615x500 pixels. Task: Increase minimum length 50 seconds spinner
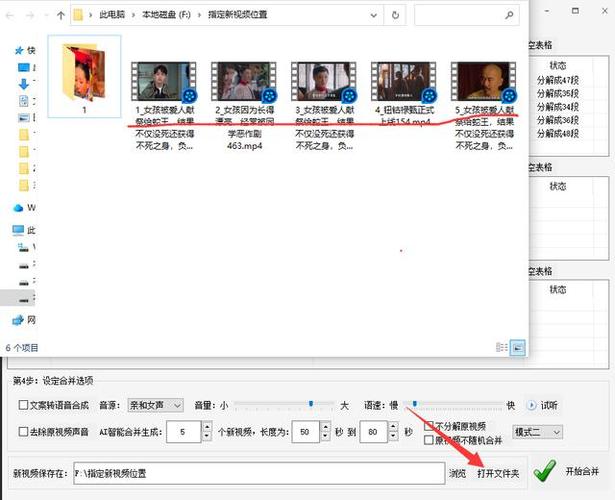pos(325,426)
